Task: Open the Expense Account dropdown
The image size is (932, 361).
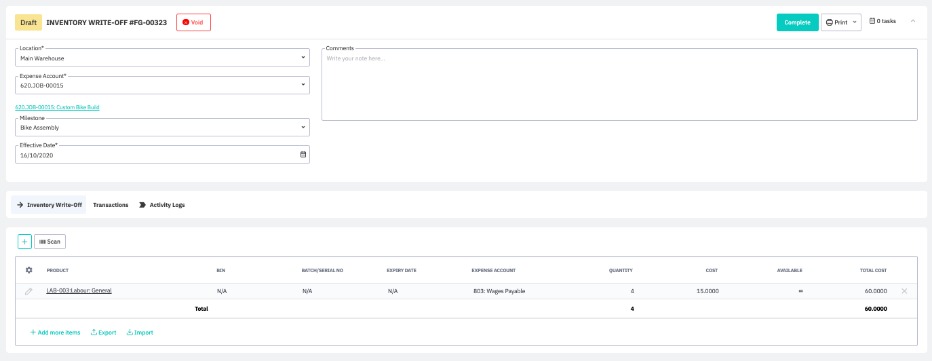Action: pyautogui.click(x=162, y=85)
